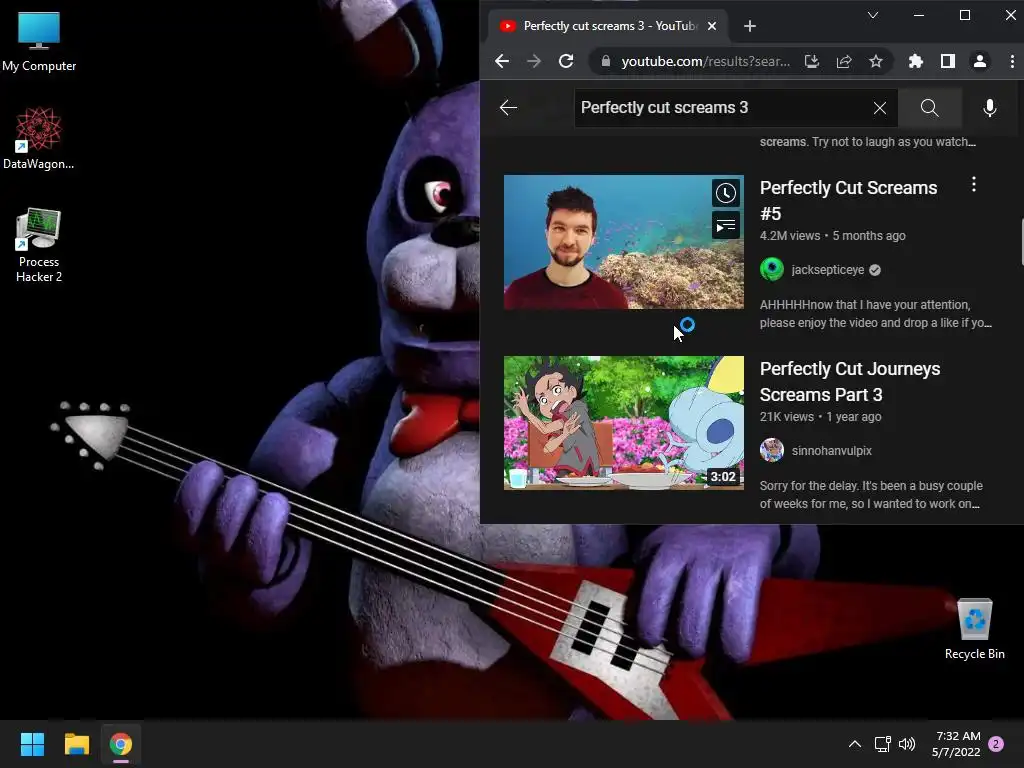1024x768 pixels.
Task: Open Chrome extensions puzzle icon
Action: tap(916, 61)
